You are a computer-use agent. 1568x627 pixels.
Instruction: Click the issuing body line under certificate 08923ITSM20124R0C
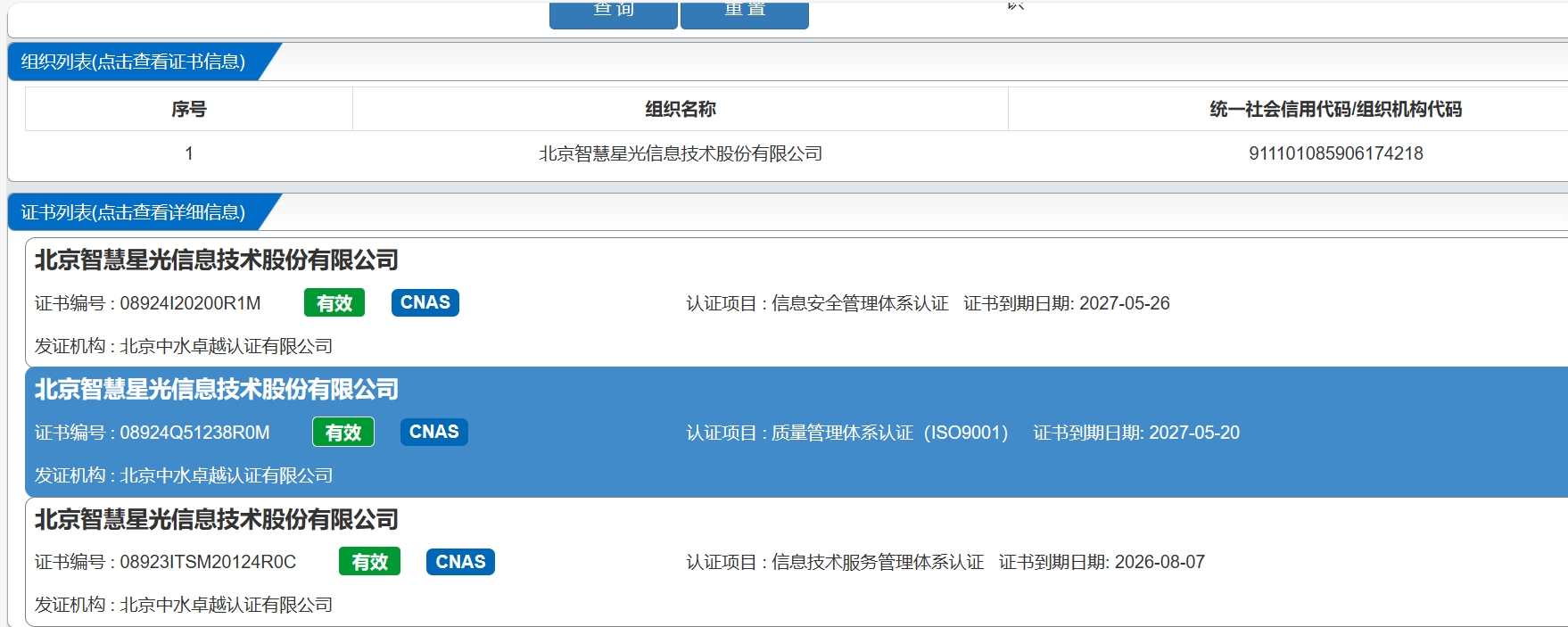tap(184, 605)
